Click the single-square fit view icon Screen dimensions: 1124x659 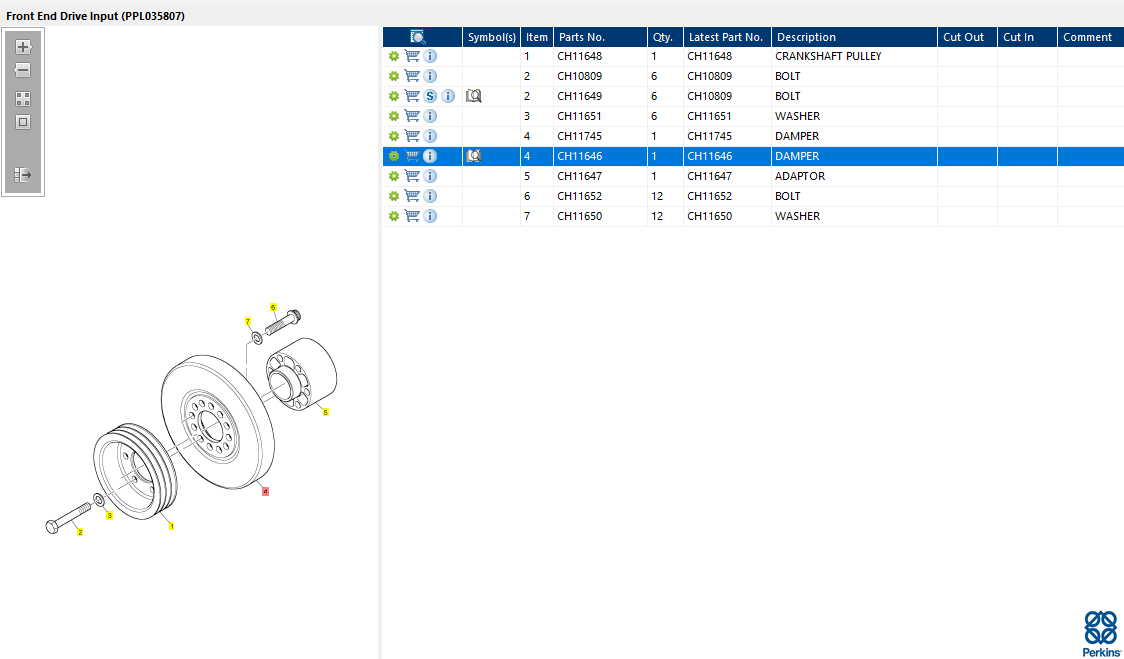point(23,122)
